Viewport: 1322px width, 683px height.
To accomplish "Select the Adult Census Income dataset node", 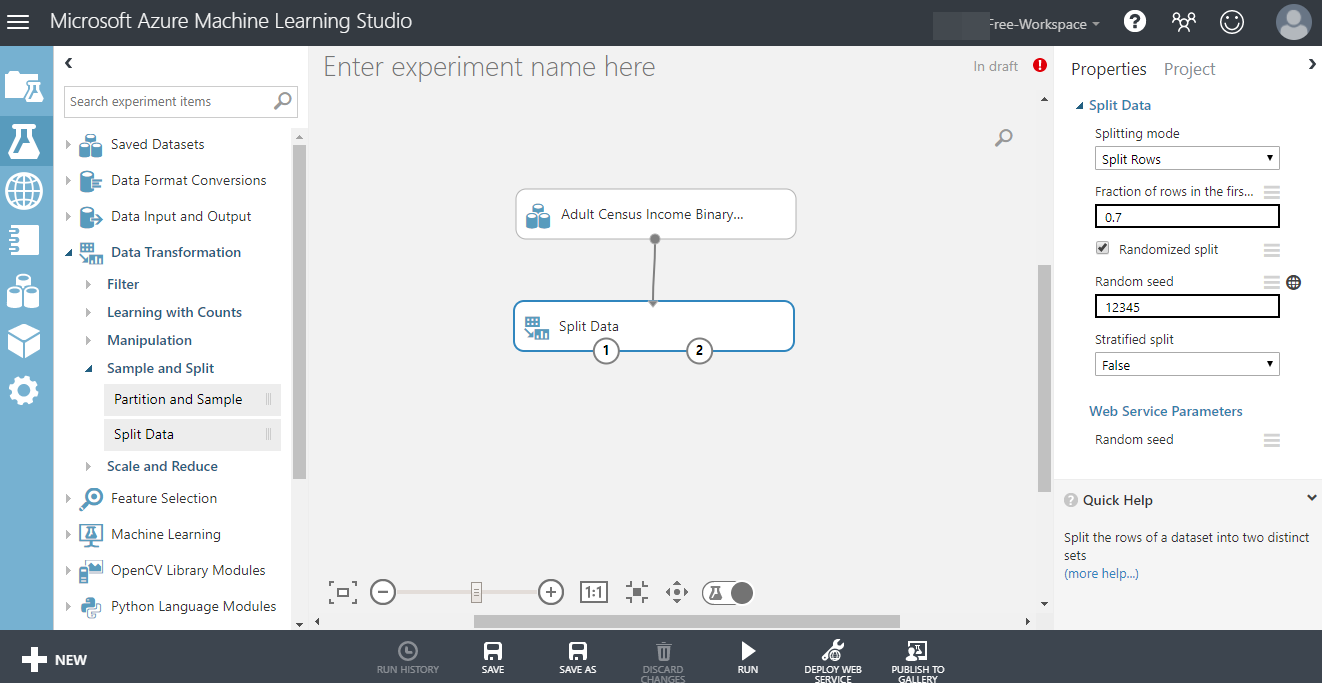I will [x=656, y=214].
